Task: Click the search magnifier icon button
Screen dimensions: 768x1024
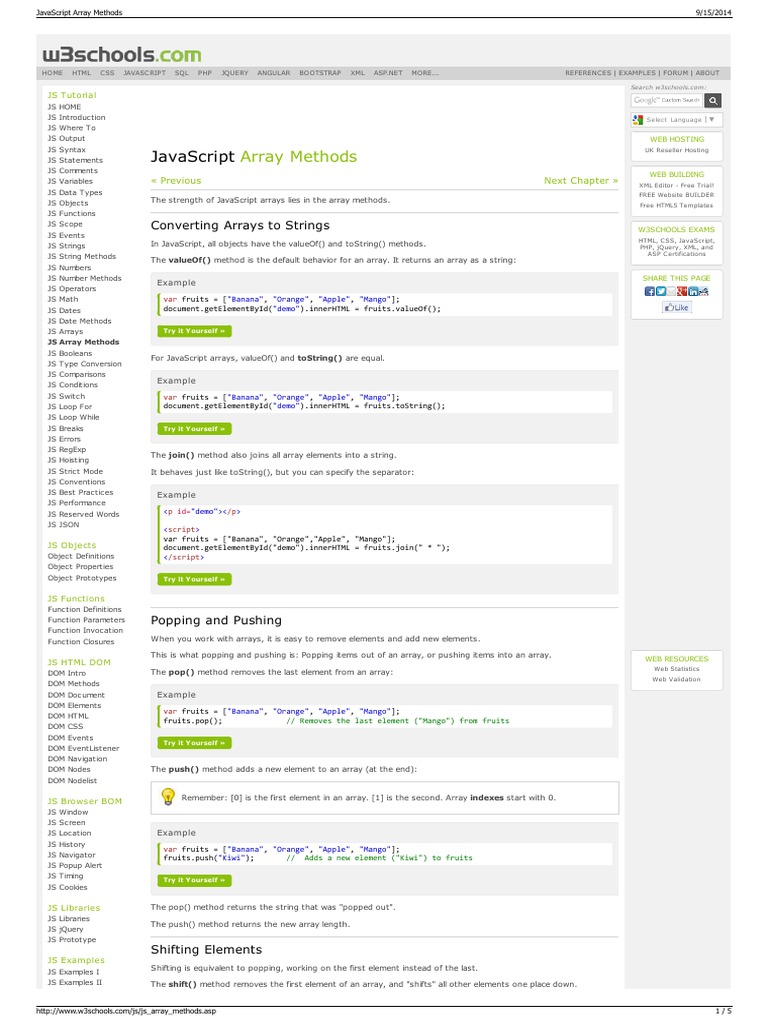Action: 712,101
